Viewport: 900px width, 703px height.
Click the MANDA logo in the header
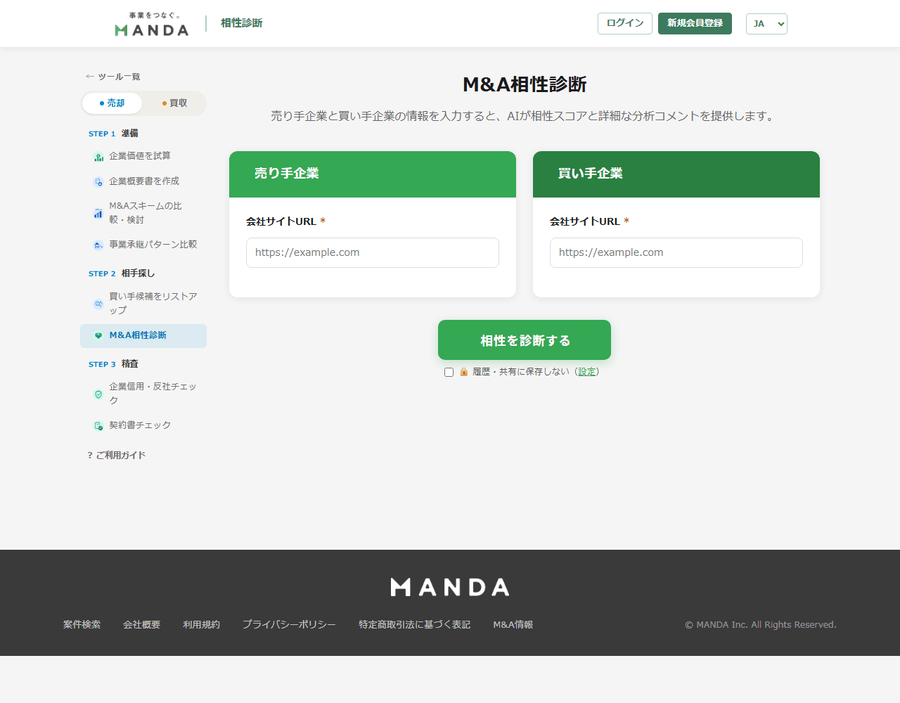point(152,24)
